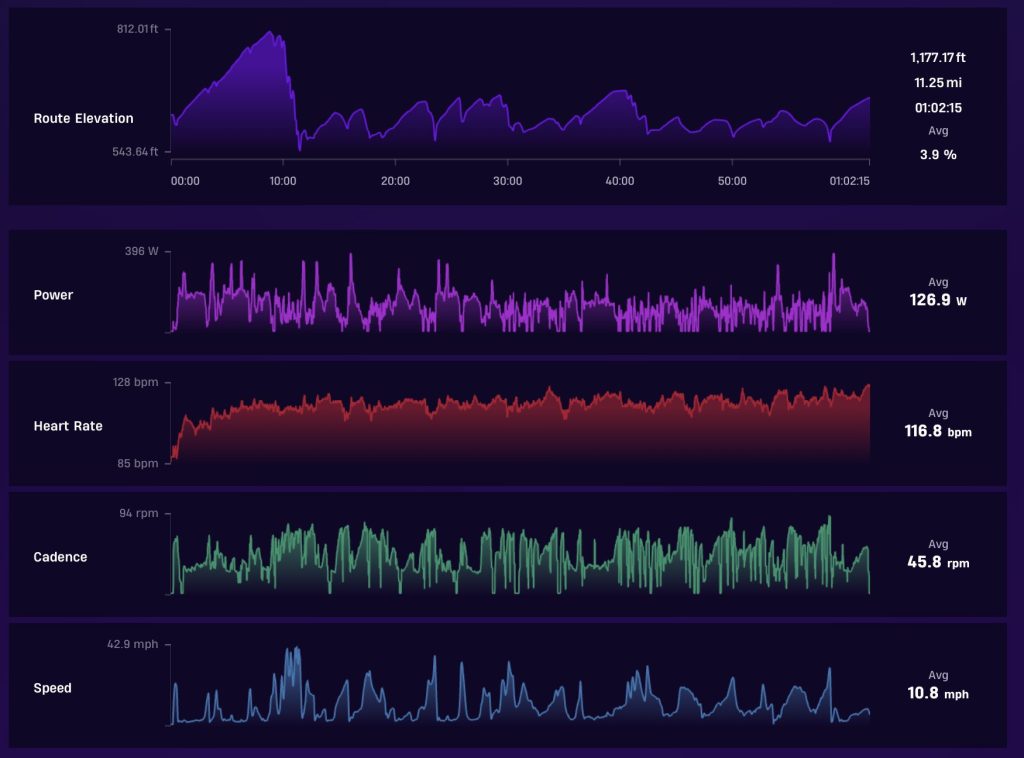Select the 30:00 tick on elevation timeline

pos(507,181)
